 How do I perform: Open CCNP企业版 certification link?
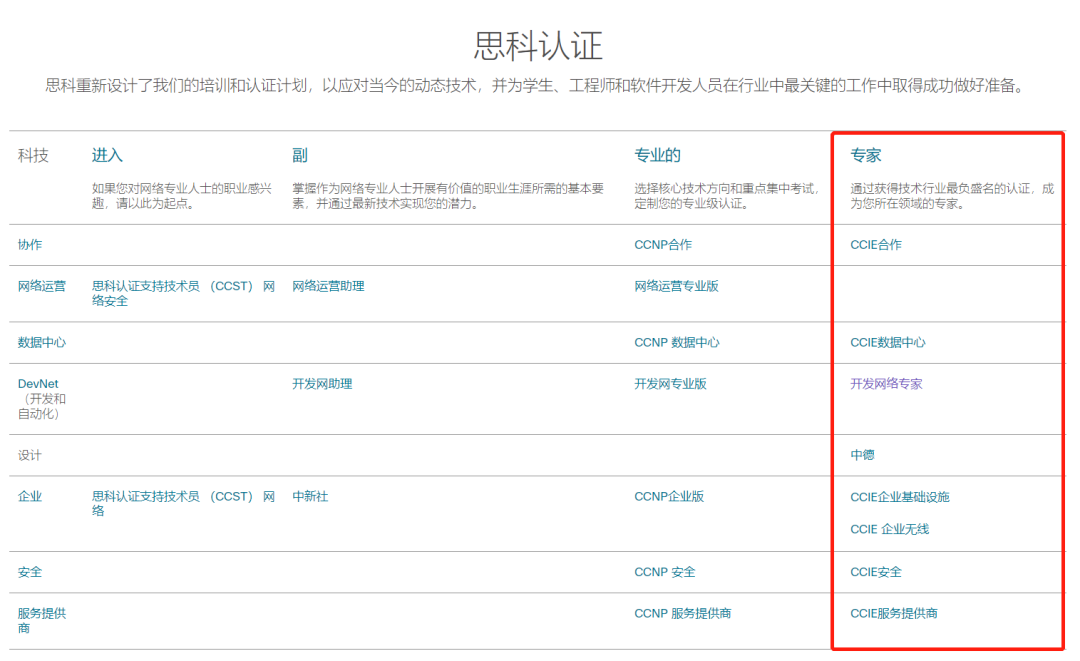point(669,496)
